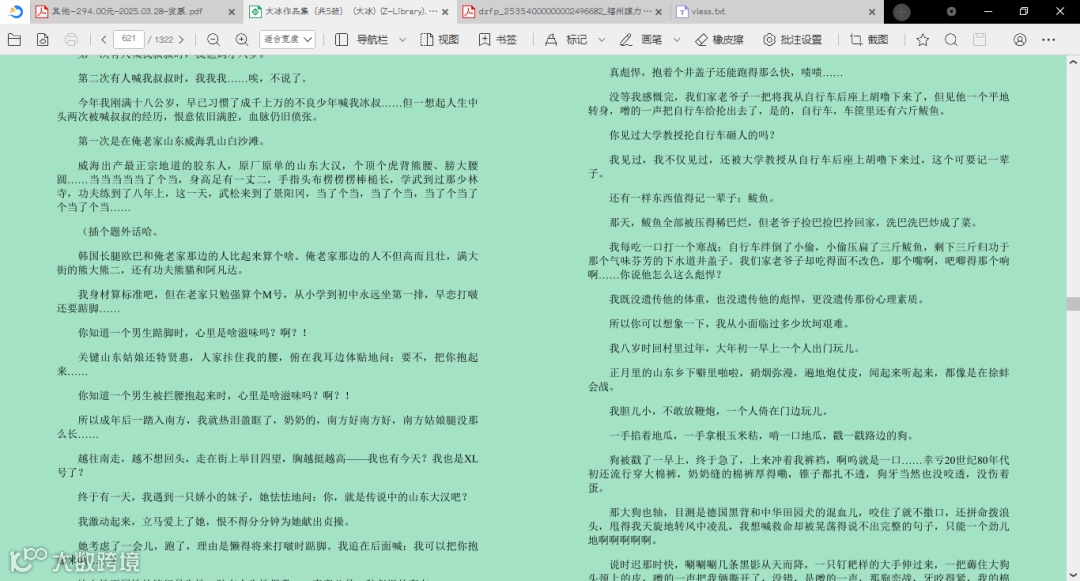1080x581 pixels.
Task: Click the print icon
Action: (x=71, y=40)
